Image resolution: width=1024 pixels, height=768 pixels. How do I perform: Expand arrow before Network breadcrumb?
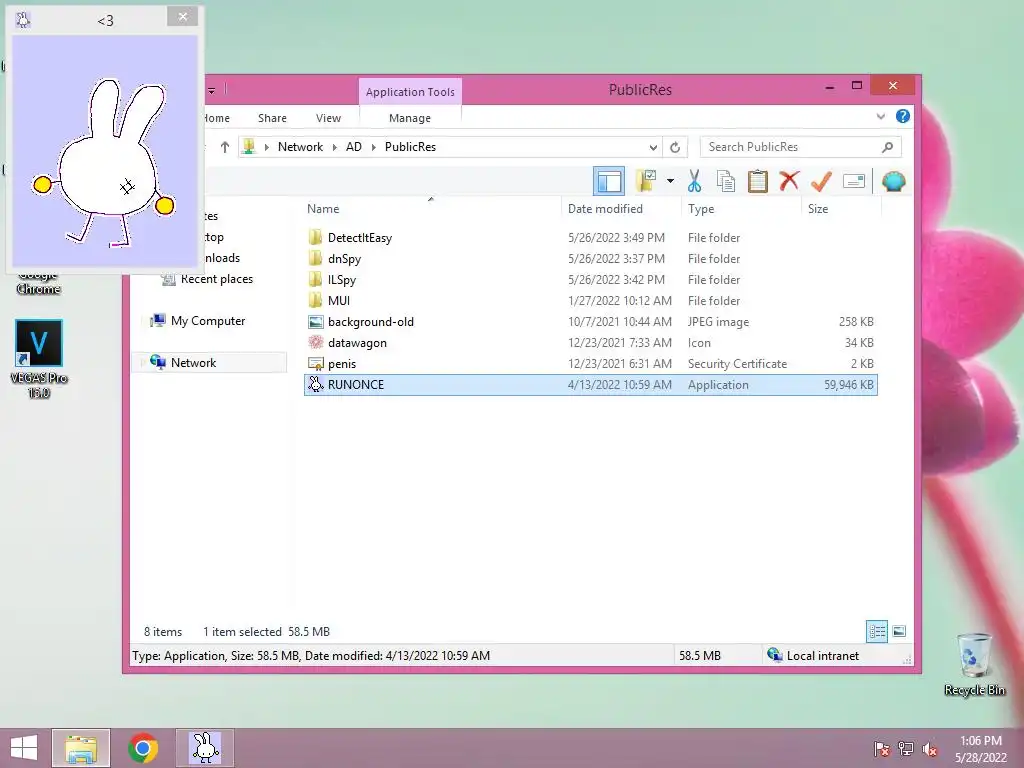(266, 147)
